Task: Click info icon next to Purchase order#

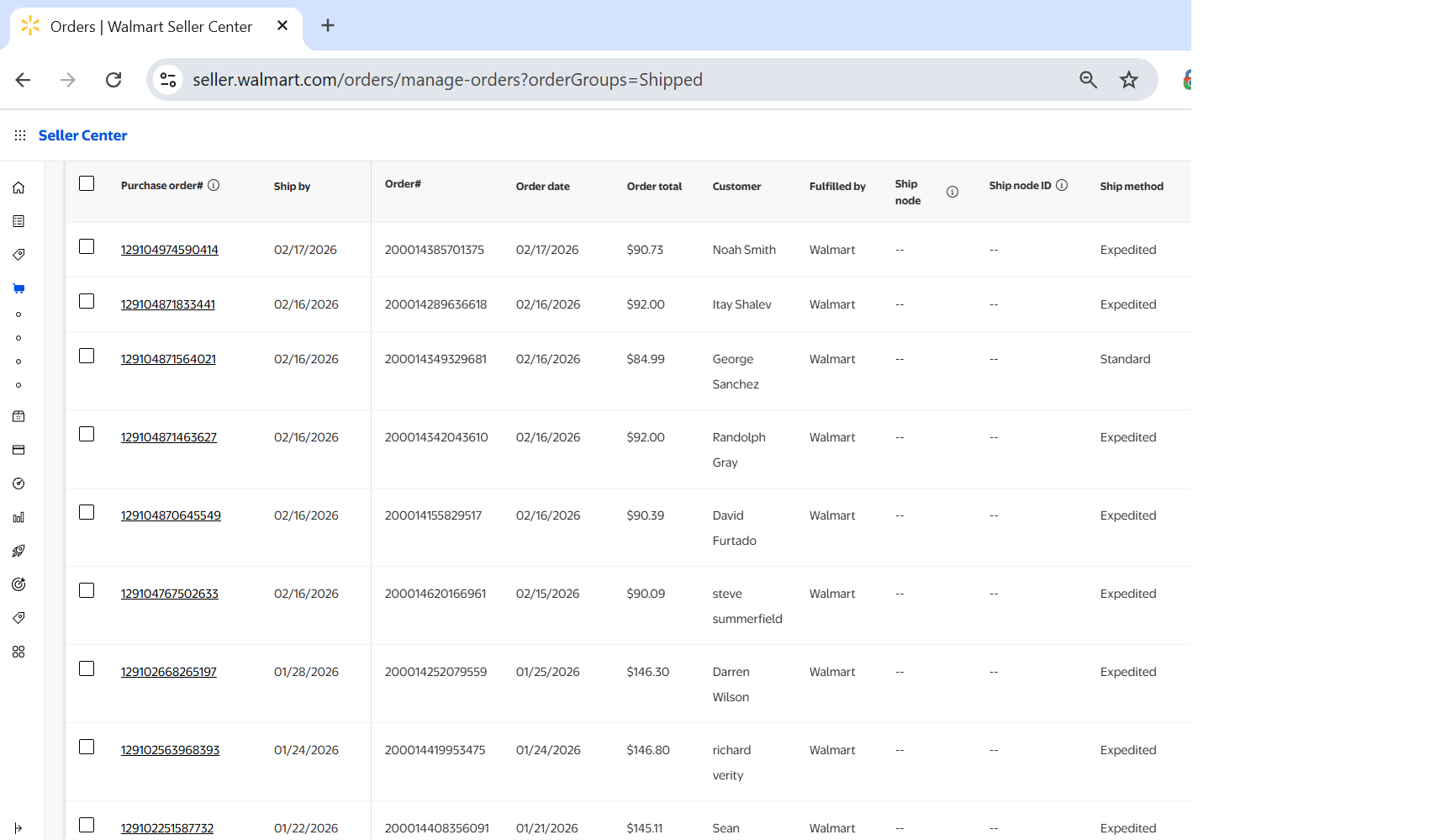Action: coord(214,185)
